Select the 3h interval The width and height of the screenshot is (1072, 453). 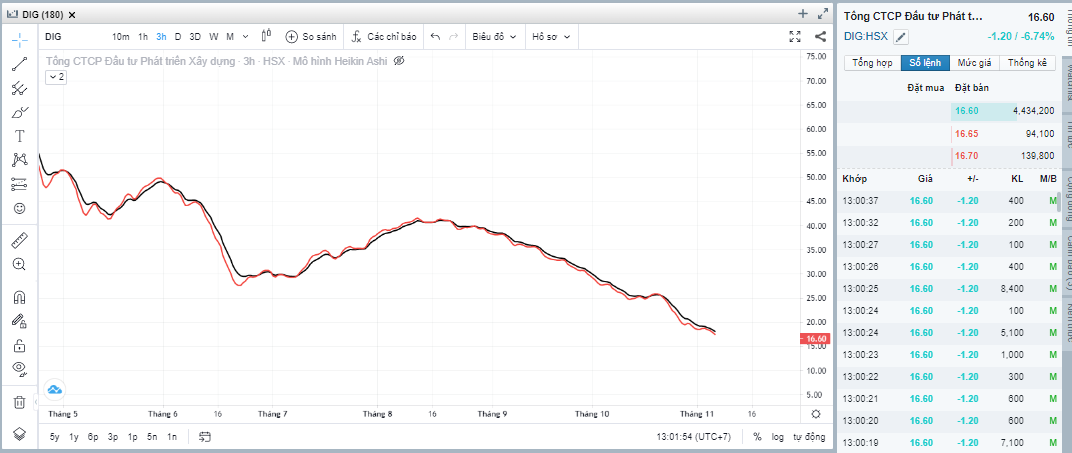point(161,36)
